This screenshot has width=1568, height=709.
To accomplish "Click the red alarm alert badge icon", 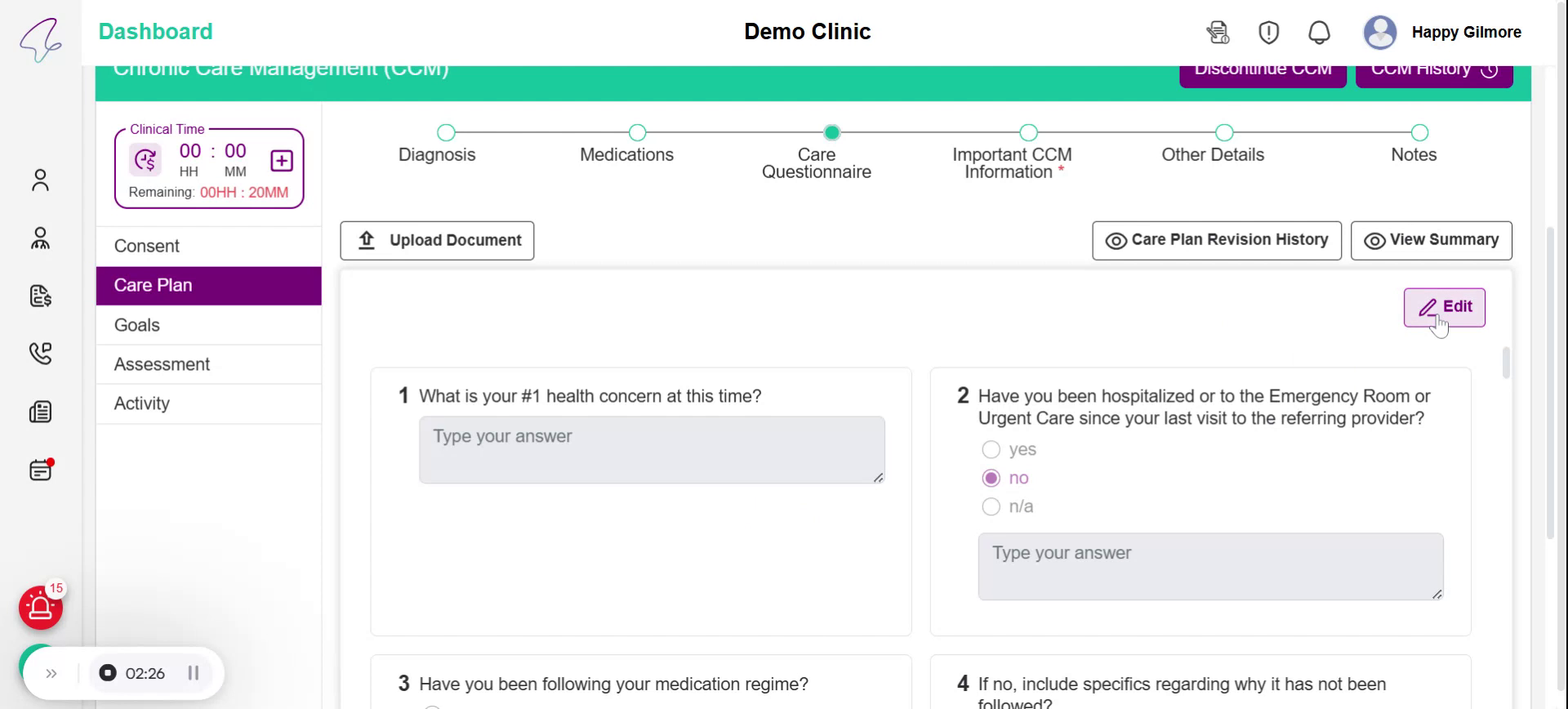I will [41, 608].
